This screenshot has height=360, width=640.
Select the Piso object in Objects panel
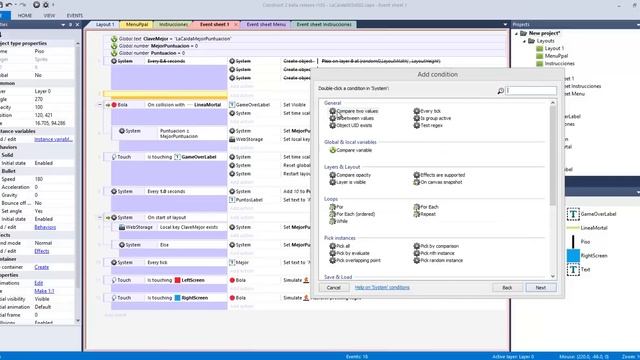pyautogui.click(x=578, y=242)
